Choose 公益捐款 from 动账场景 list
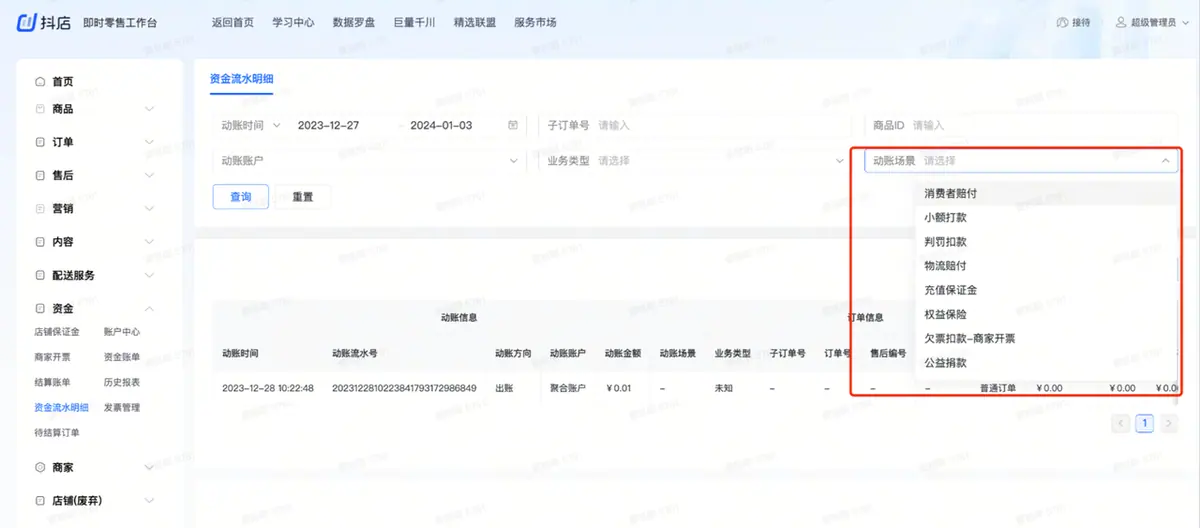This screenshot has width=1200, height=528. pyautogui.click(x=1046, y=363)
